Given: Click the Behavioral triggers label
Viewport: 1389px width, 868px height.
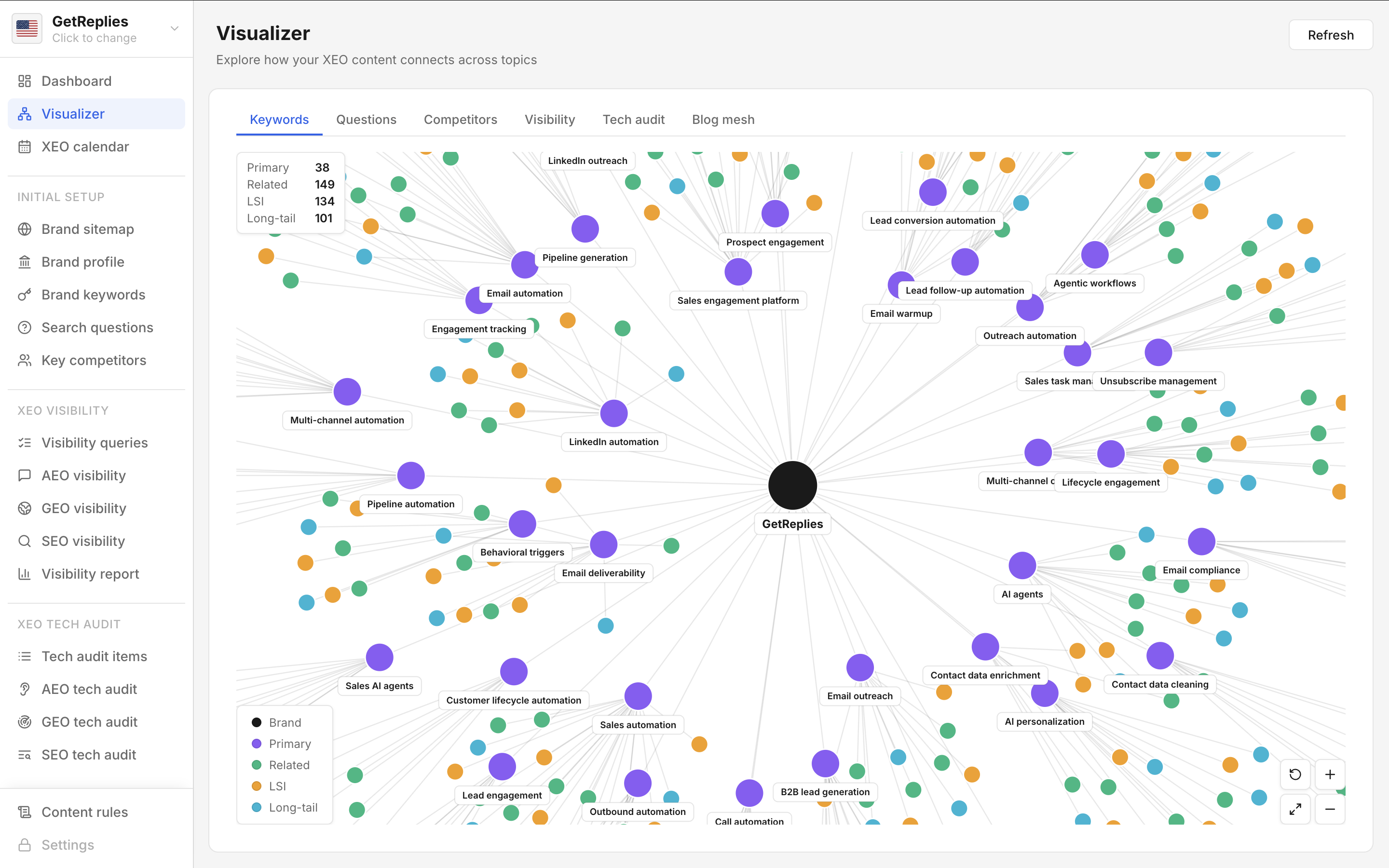Looking at the screenshot, I should pyautogui.click(x=522, y=552).
